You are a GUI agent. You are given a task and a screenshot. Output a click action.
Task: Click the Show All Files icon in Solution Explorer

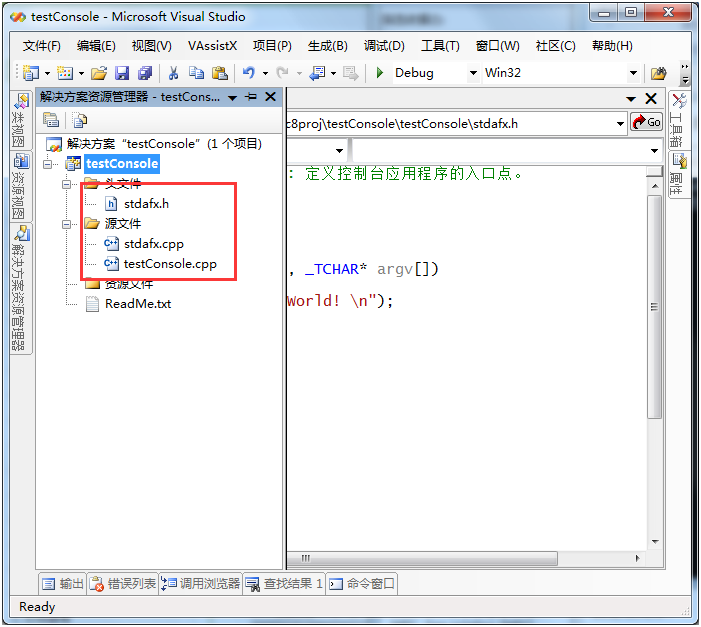pos(80,120)
